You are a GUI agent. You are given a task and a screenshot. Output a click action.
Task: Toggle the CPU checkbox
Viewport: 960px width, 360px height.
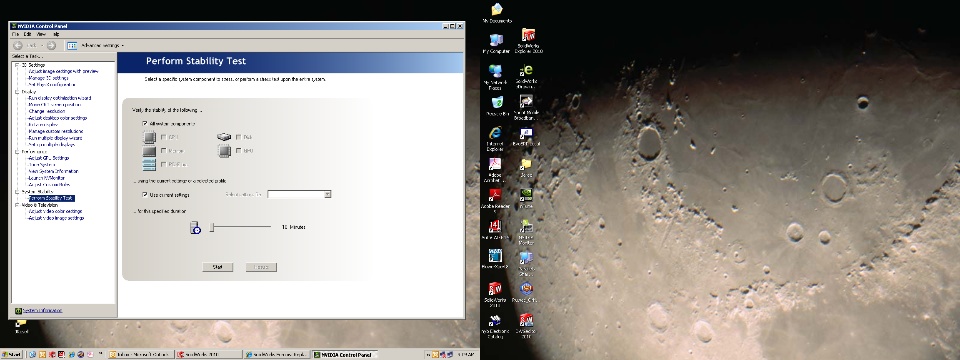[x=163, y=137]
